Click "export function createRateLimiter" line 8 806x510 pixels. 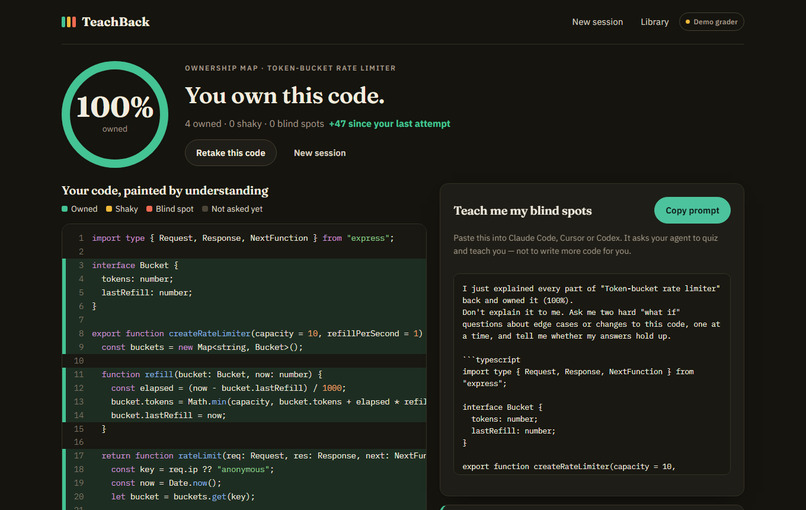[x=257, y=333]
